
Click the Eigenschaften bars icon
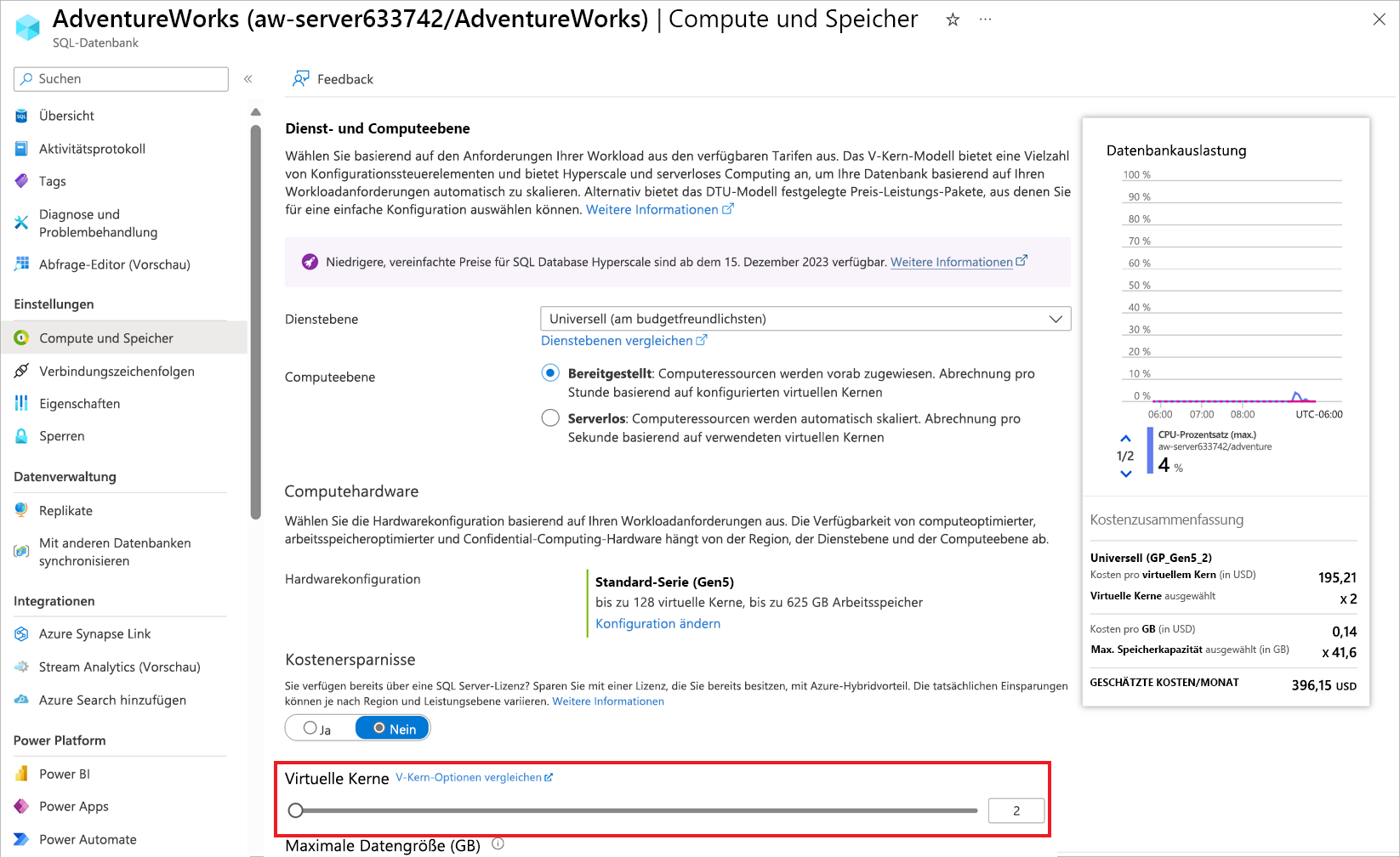tap(21, 403)
